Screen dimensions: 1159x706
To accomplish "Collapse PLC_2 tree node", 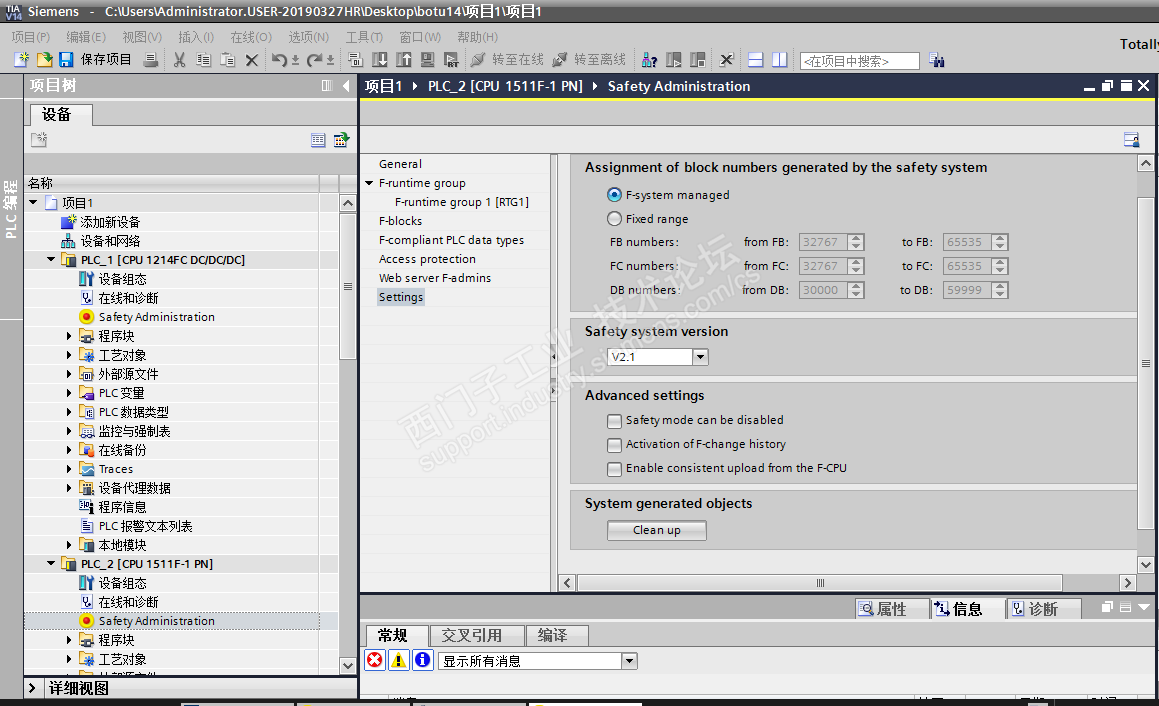I will 51,563.
